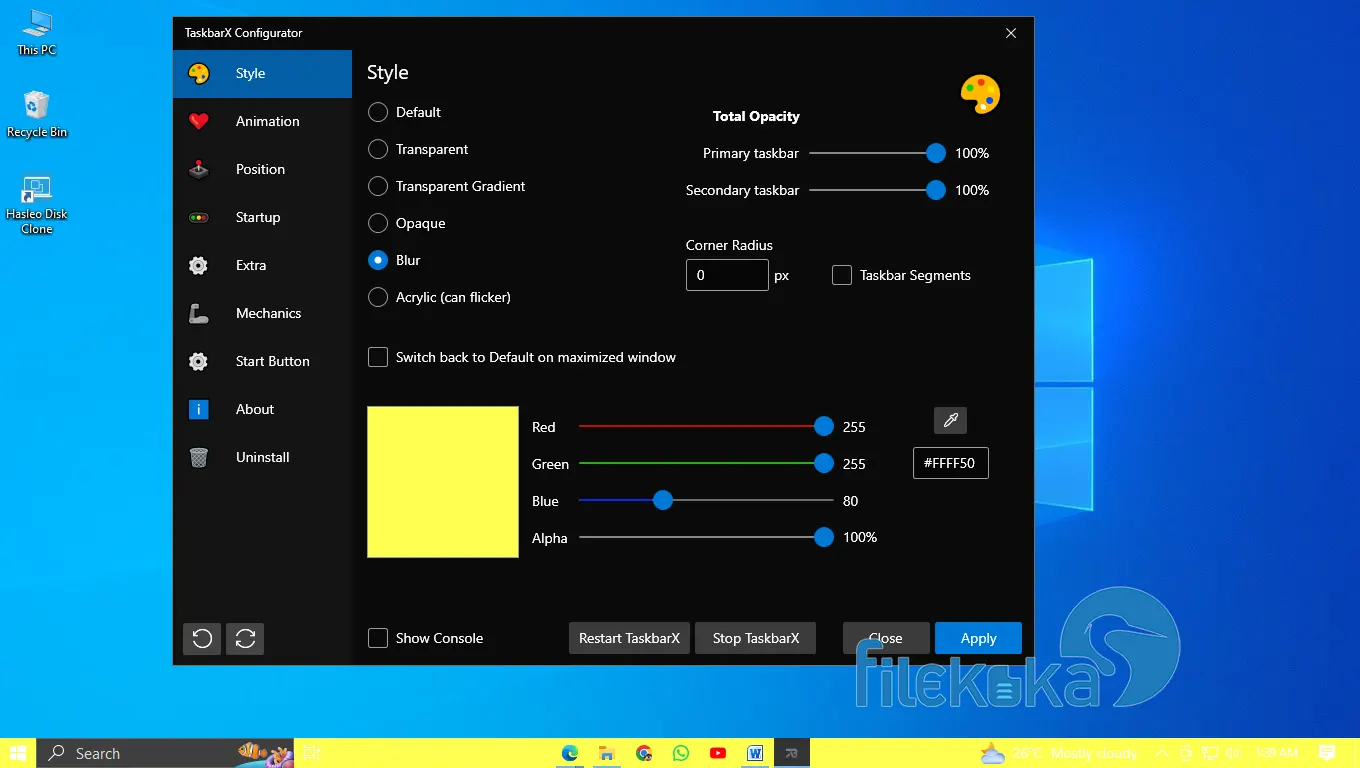Click the Close button beside Apply

(886, 638)
